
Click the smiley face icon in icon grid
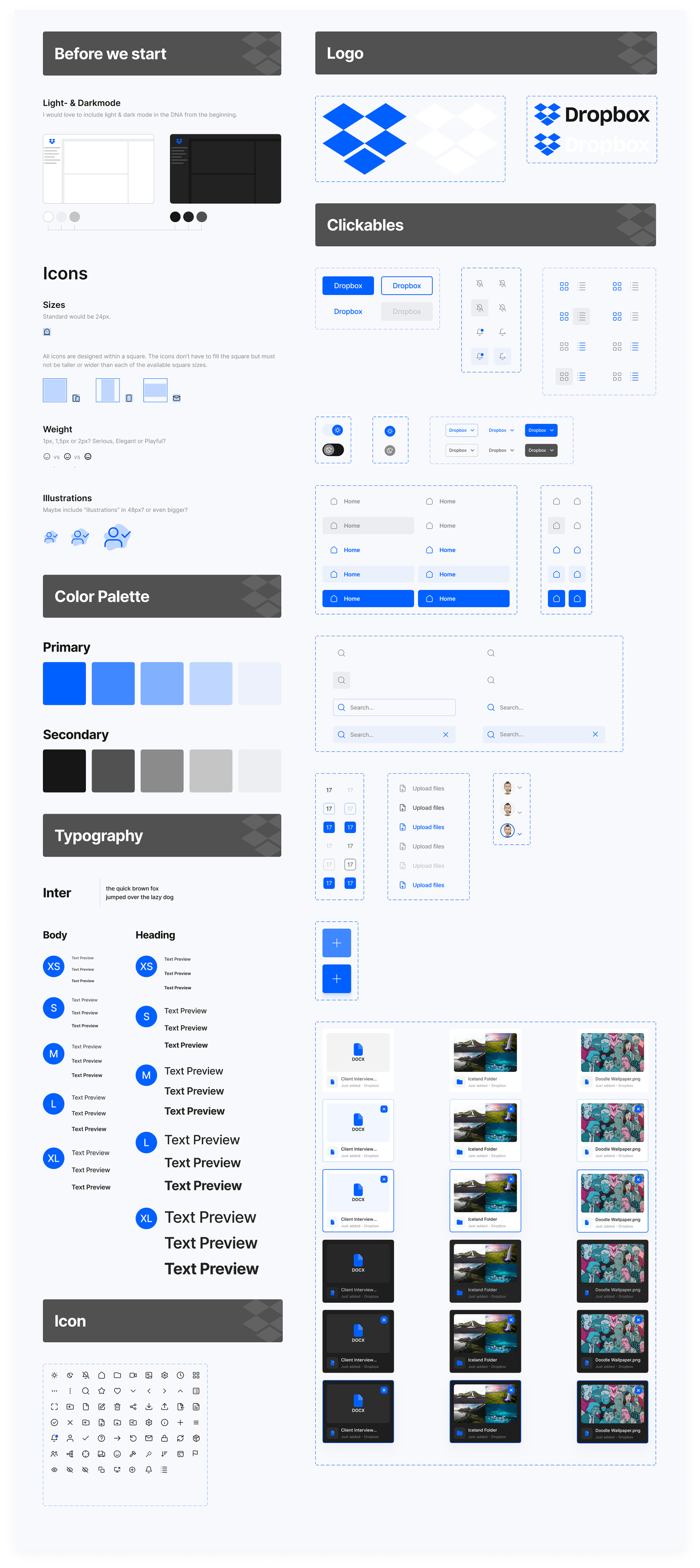(x=117, y=1454)
